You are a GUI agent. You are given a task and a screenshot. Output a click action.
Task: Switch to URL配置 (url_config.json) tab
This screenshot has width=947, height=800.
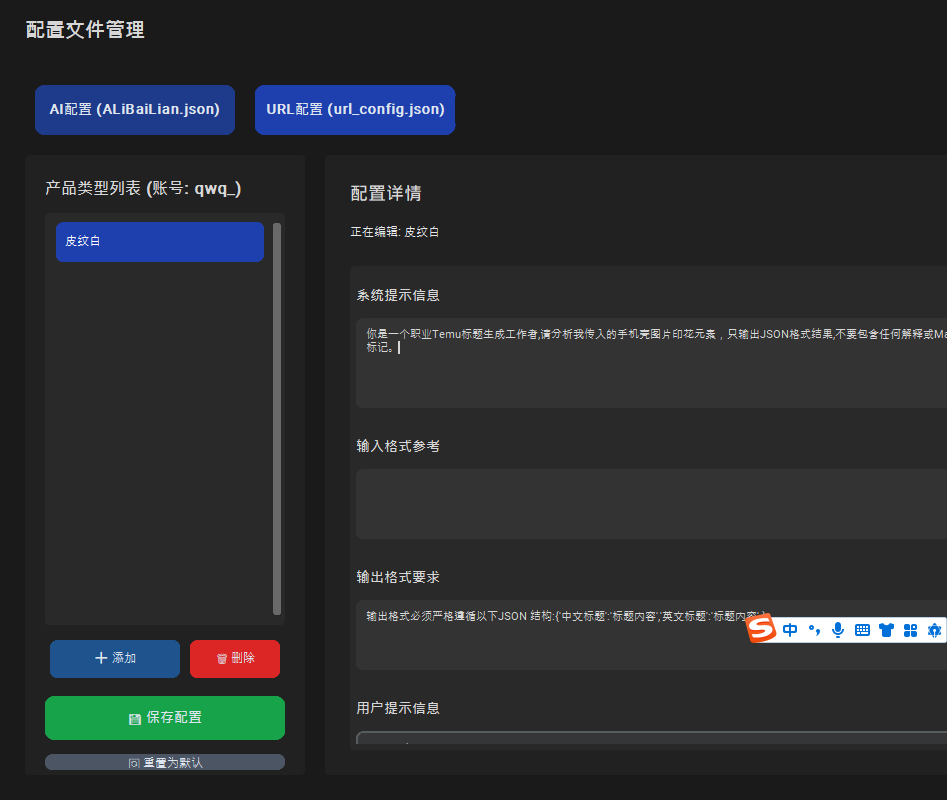tap(355, 109)
